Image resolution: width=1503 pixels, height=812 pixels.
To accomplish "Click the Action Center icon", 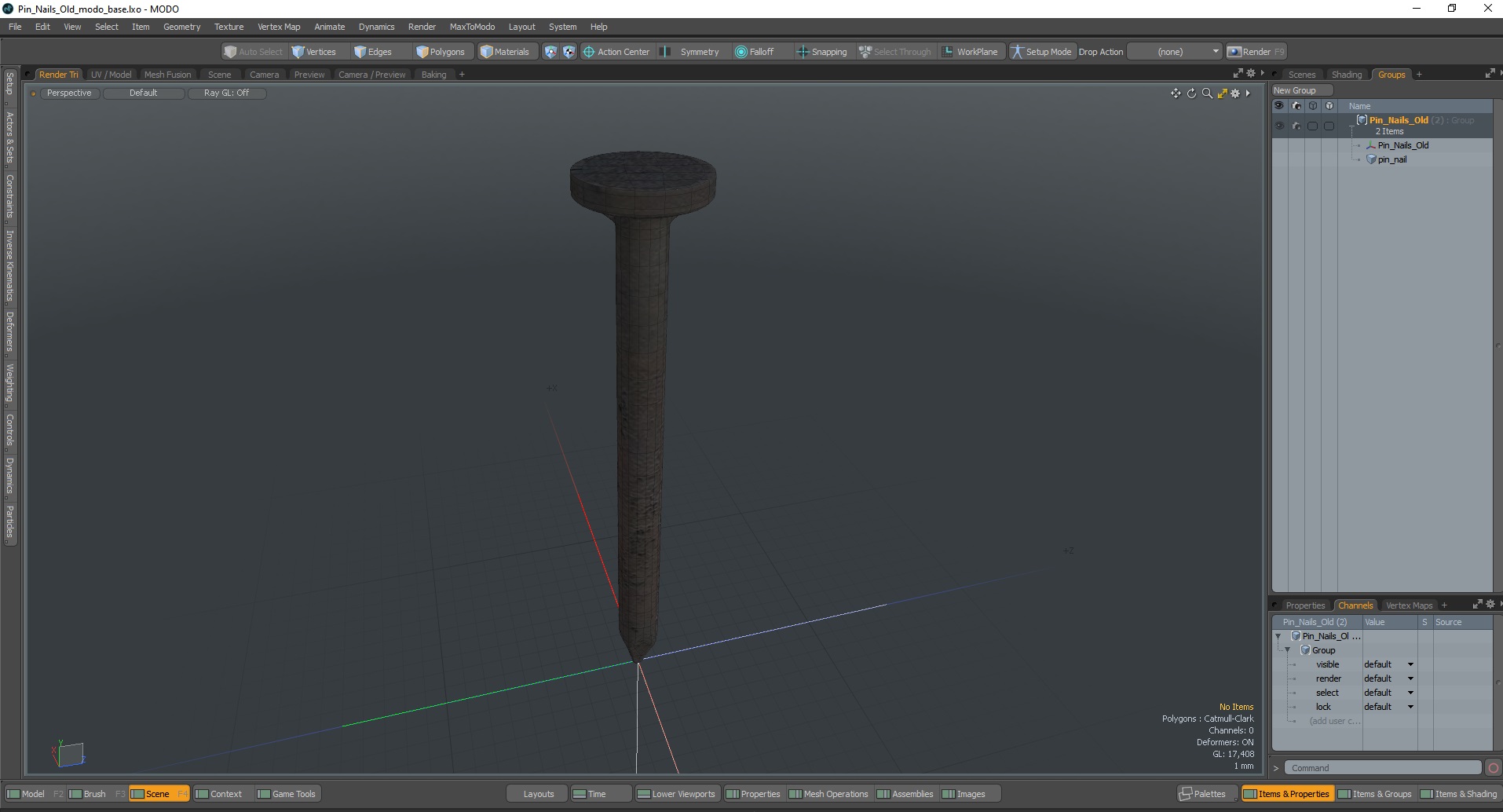I will (588, 52).
